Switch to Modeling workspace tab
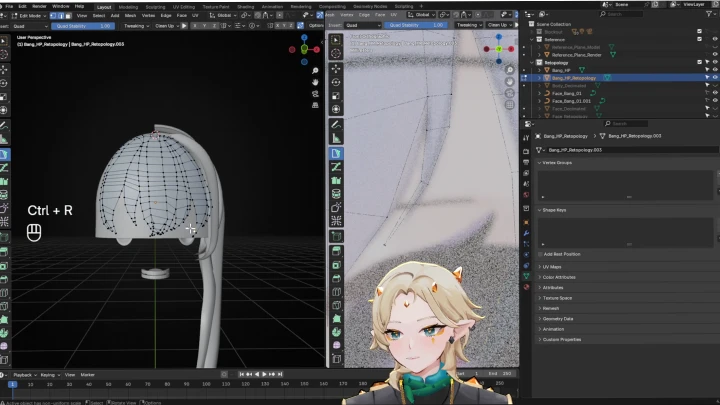Viewport: 720px width, 405px height. [128, 7]
